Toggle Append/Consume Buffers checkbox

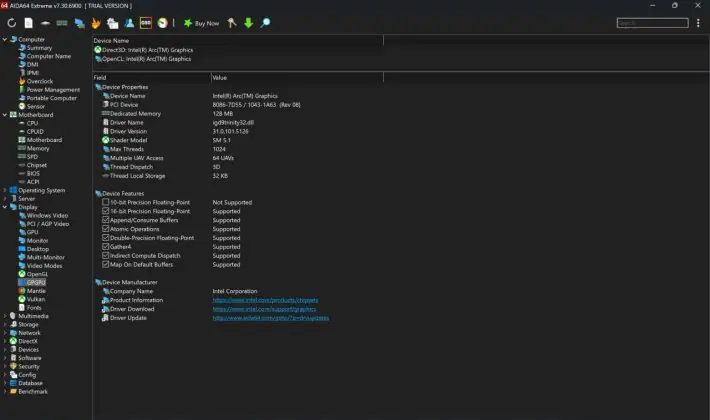[106, 220]
